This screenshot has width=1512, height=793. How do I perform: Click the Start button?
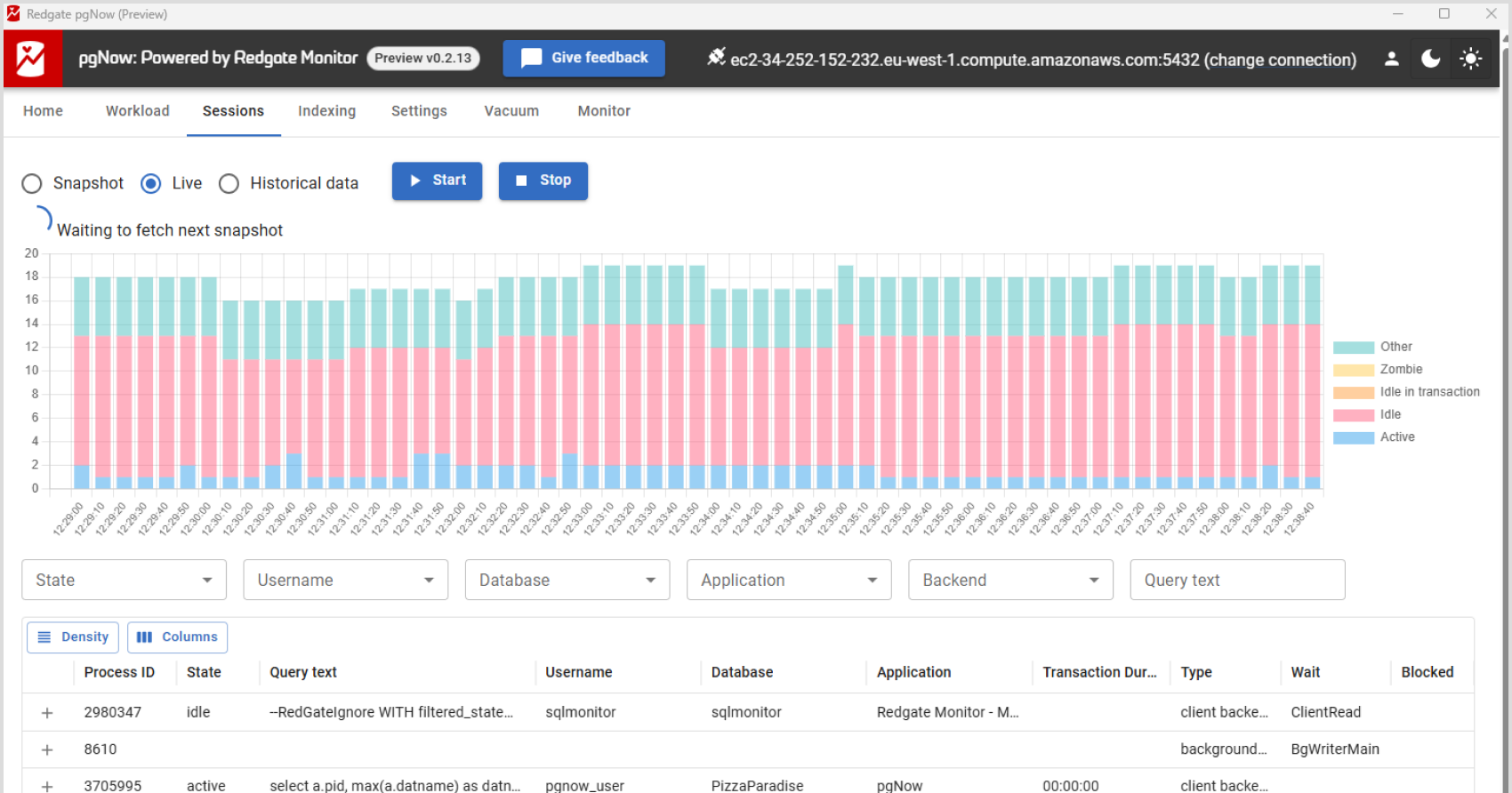coord(437,180)
